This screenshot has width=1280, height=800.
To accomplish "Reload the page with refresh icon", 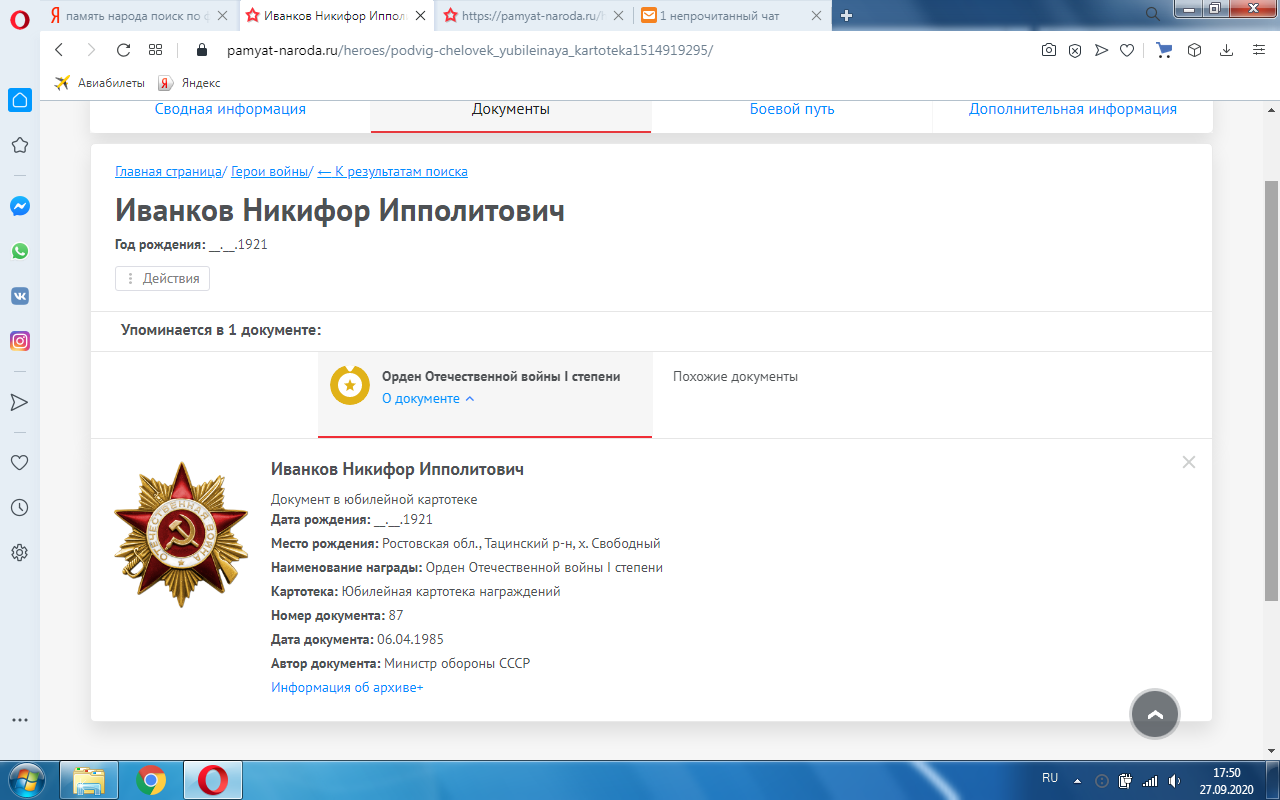I will click(123, 50).
